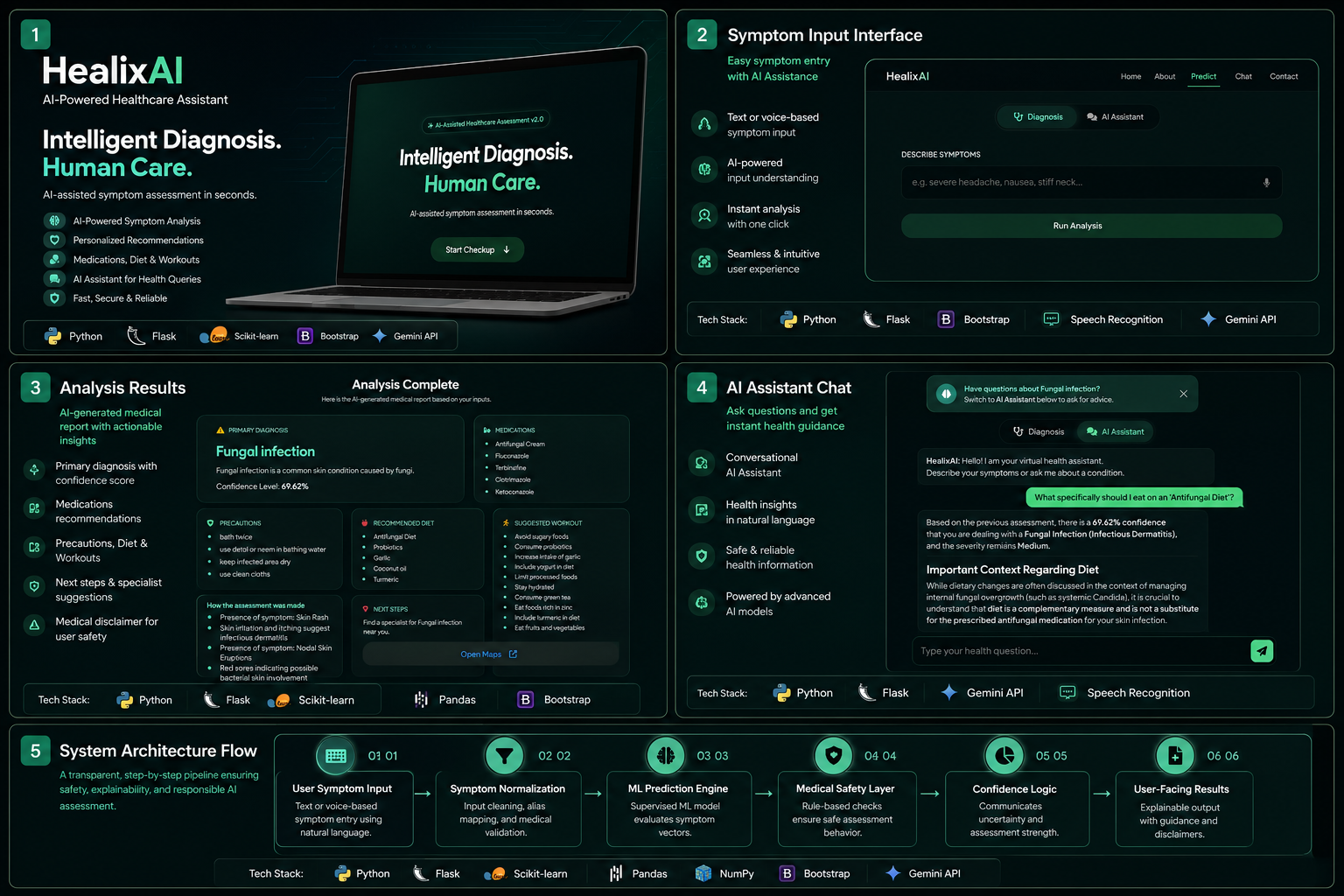Click Medical Safety Layer shield icon
The height and width of the screenshot is (896, 1344).
[x=834, y=754]
